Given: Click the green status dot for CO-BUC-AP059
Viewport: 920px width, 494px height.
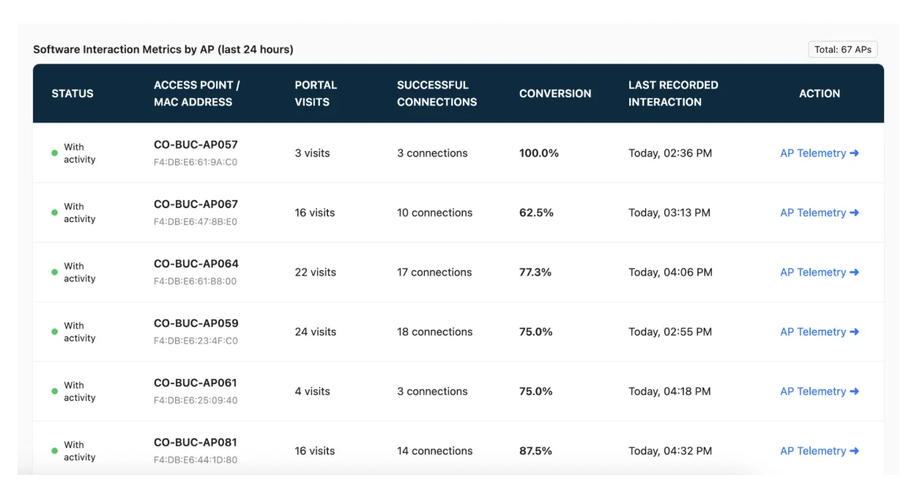Looking at the screenshot, I should pyautogui.click(x=55, y=332).
